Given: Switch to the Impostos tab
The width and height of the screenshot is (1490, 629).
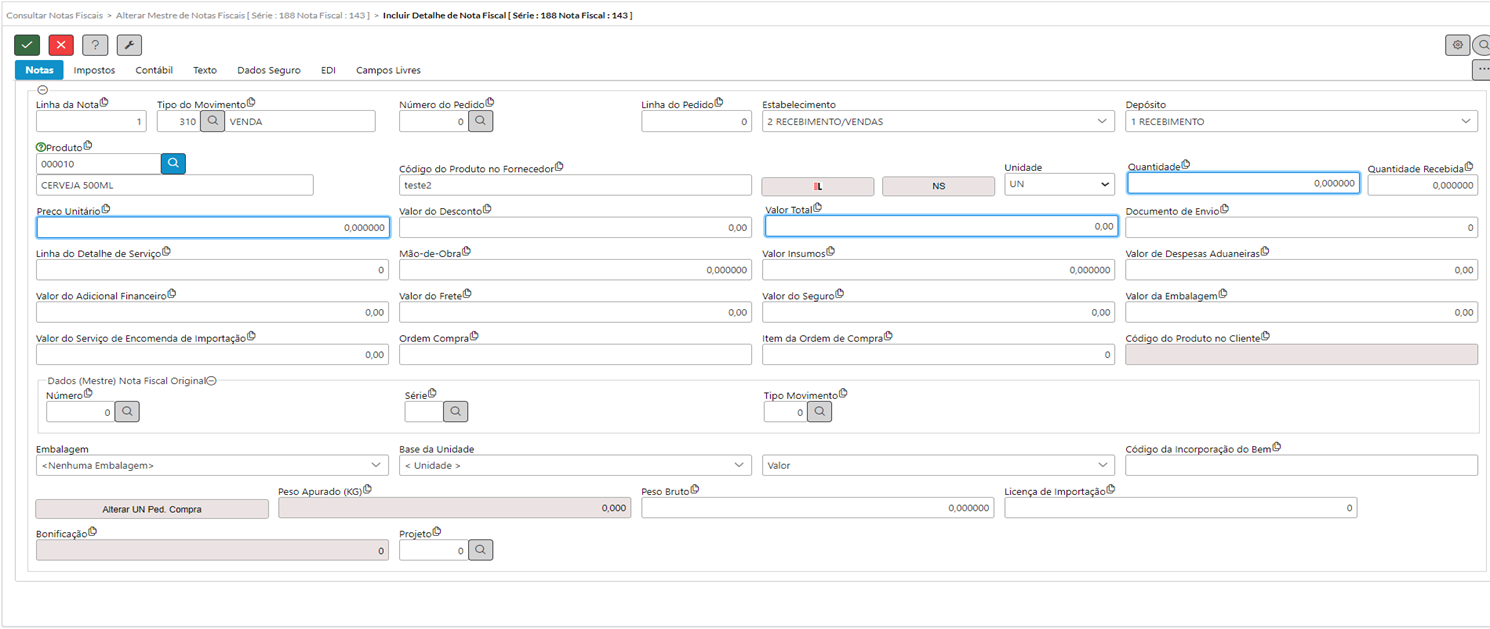Looking at the screenshot, I should 94,70.
